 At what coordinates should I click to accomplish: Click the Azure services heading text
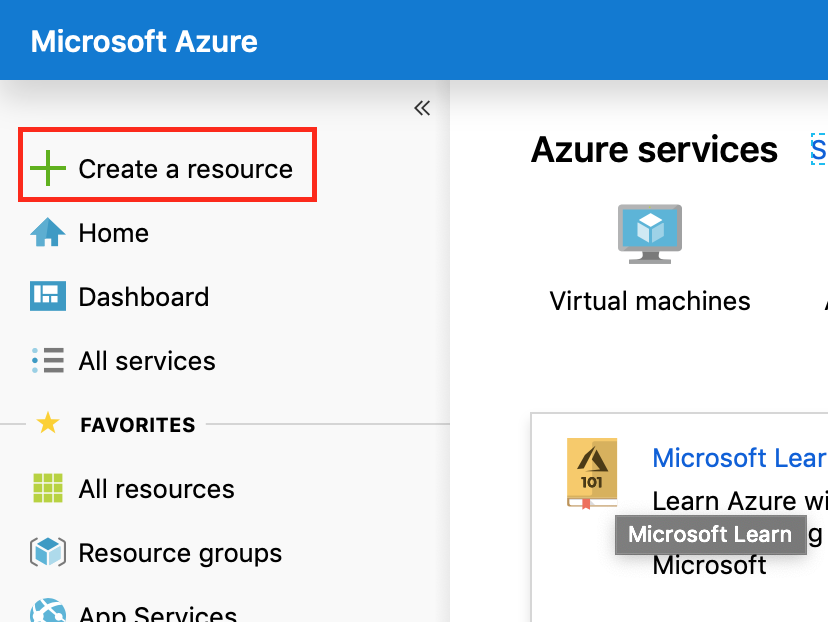(x=654, y=150)
